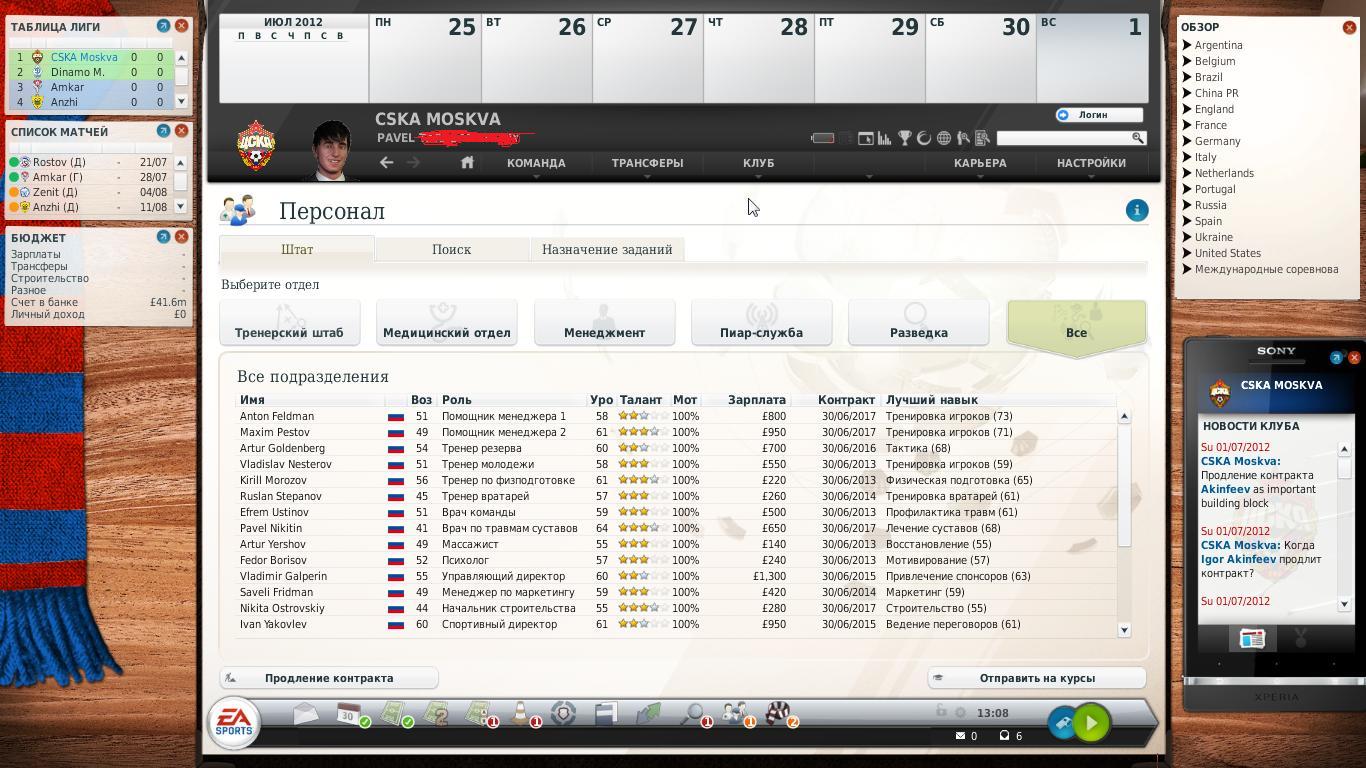Go to the home screen icon

click(x=467, y=163)
